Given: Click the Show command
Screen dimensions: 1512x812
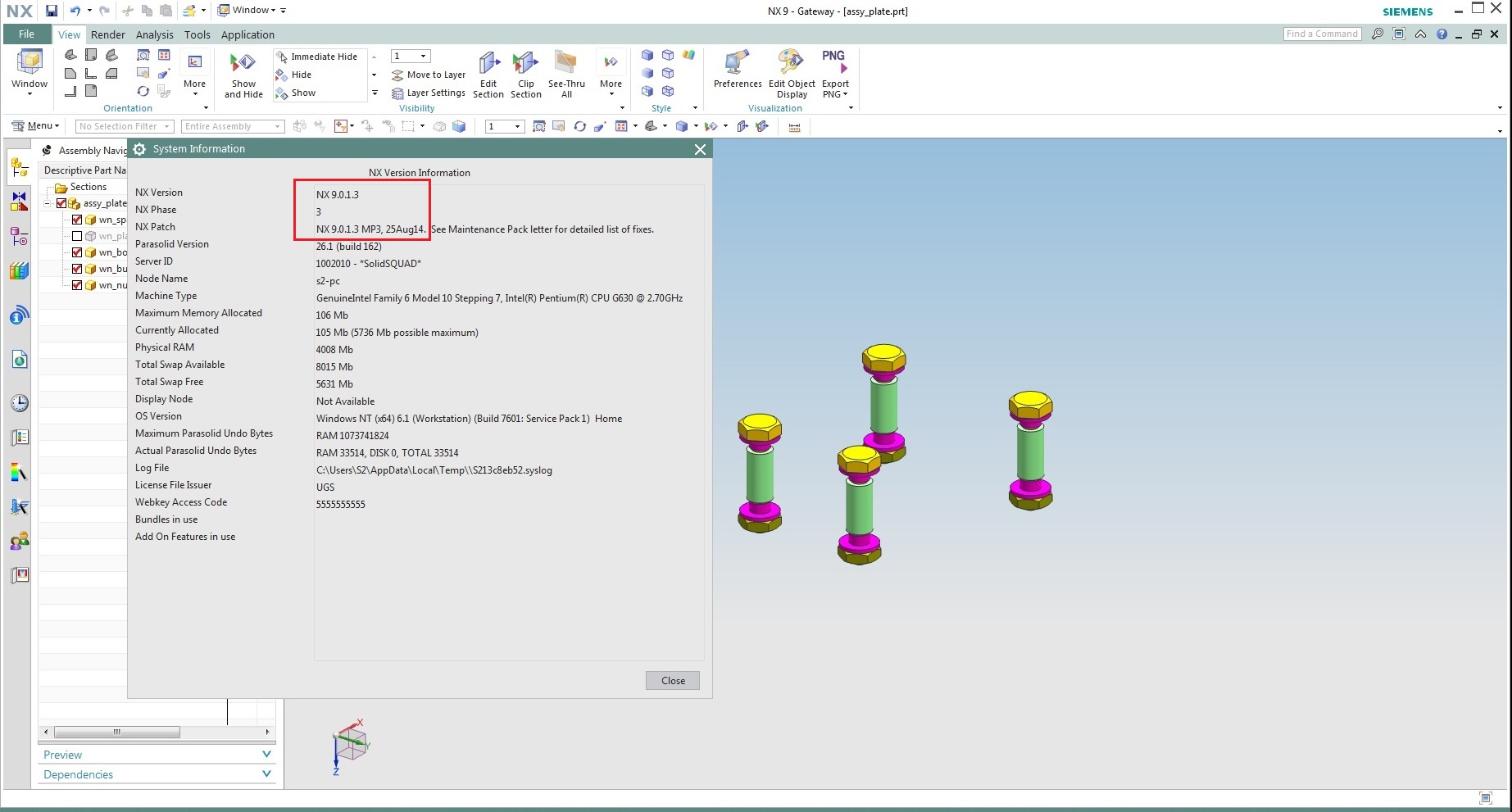Looking at the screenshot, I should point(297,93).
